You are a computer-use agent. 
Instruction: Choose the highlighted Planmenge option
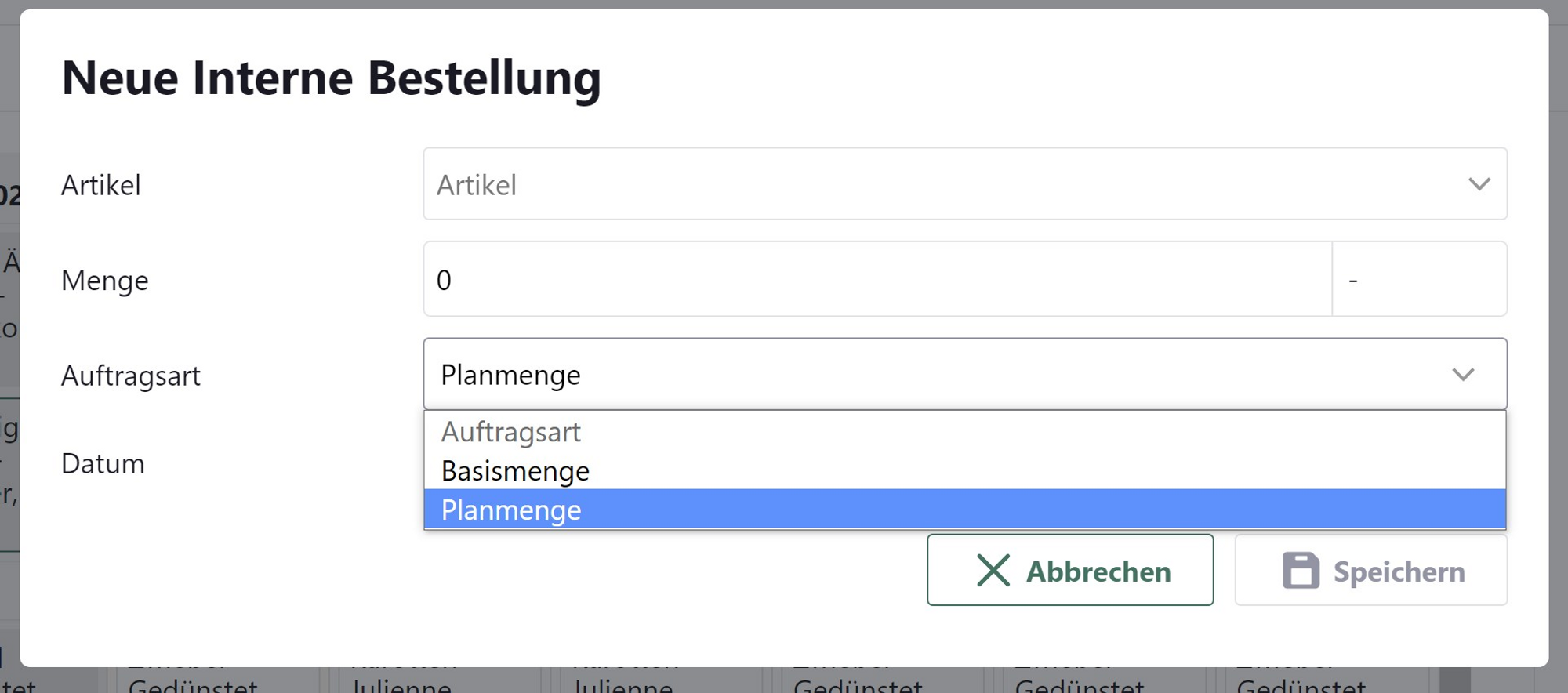511,510
